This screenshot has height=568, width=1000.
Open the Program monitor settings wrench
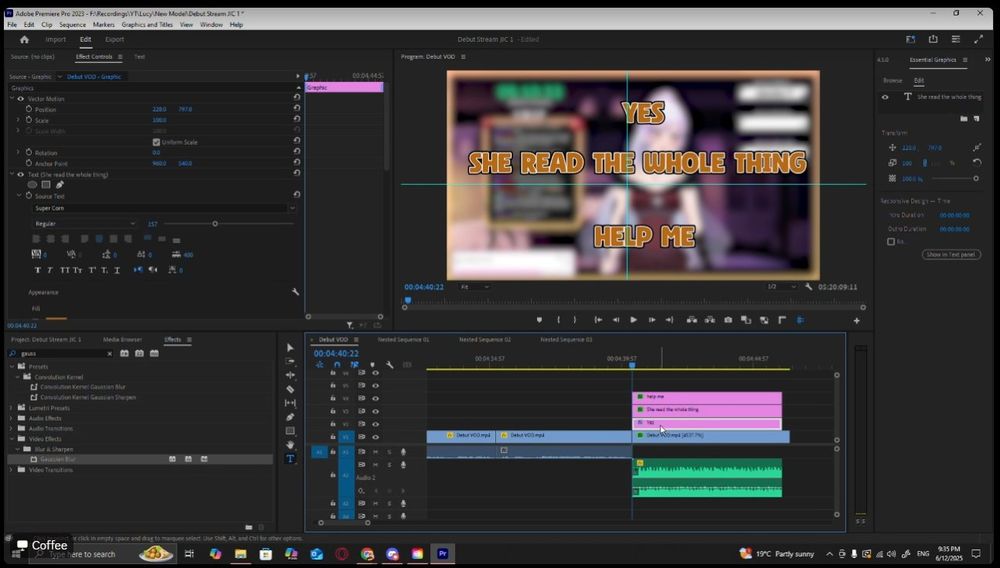point(809,287)
